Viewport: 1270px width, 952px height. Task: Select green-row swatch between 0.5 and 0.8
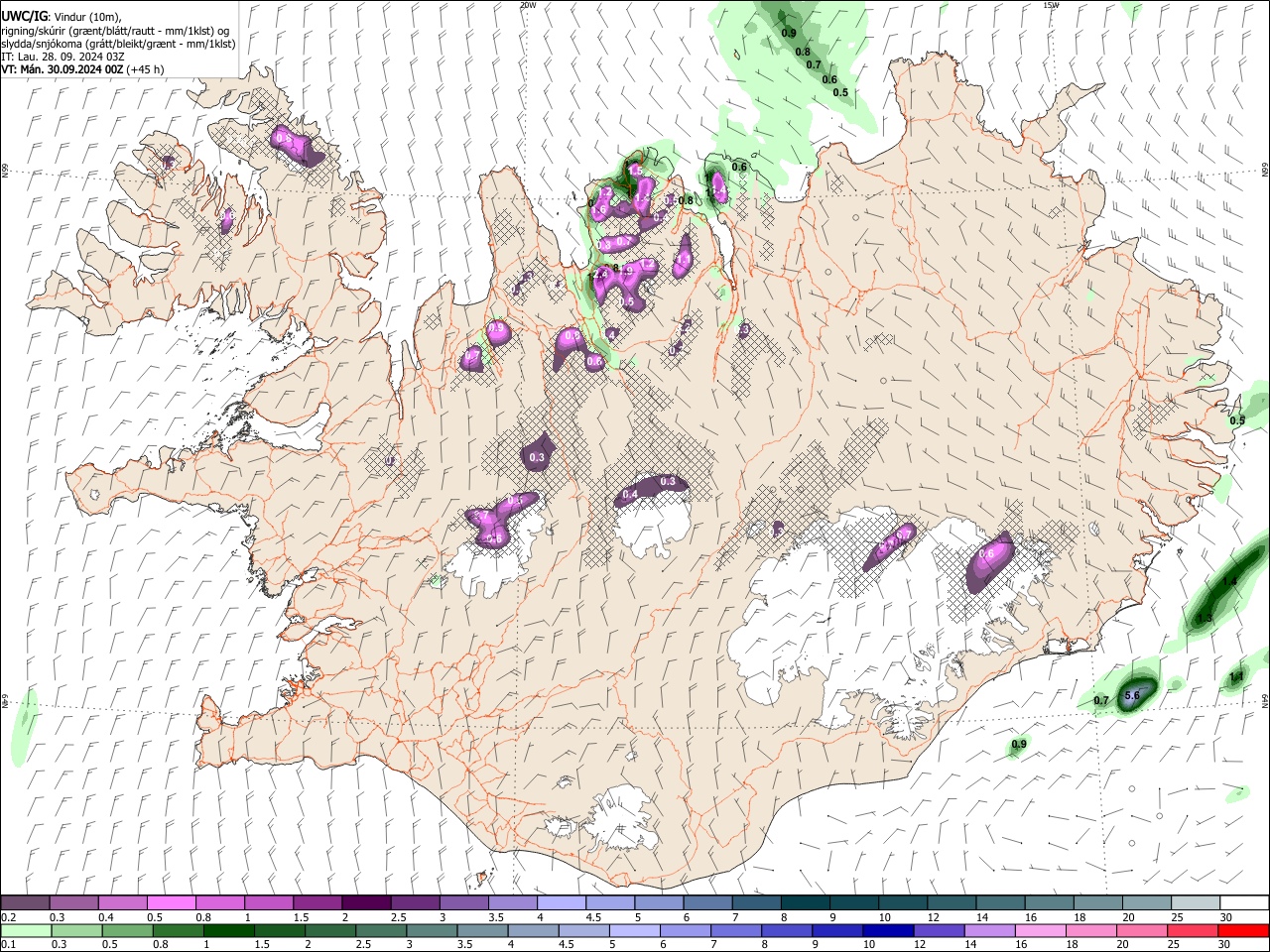click(x=127, y=930)
